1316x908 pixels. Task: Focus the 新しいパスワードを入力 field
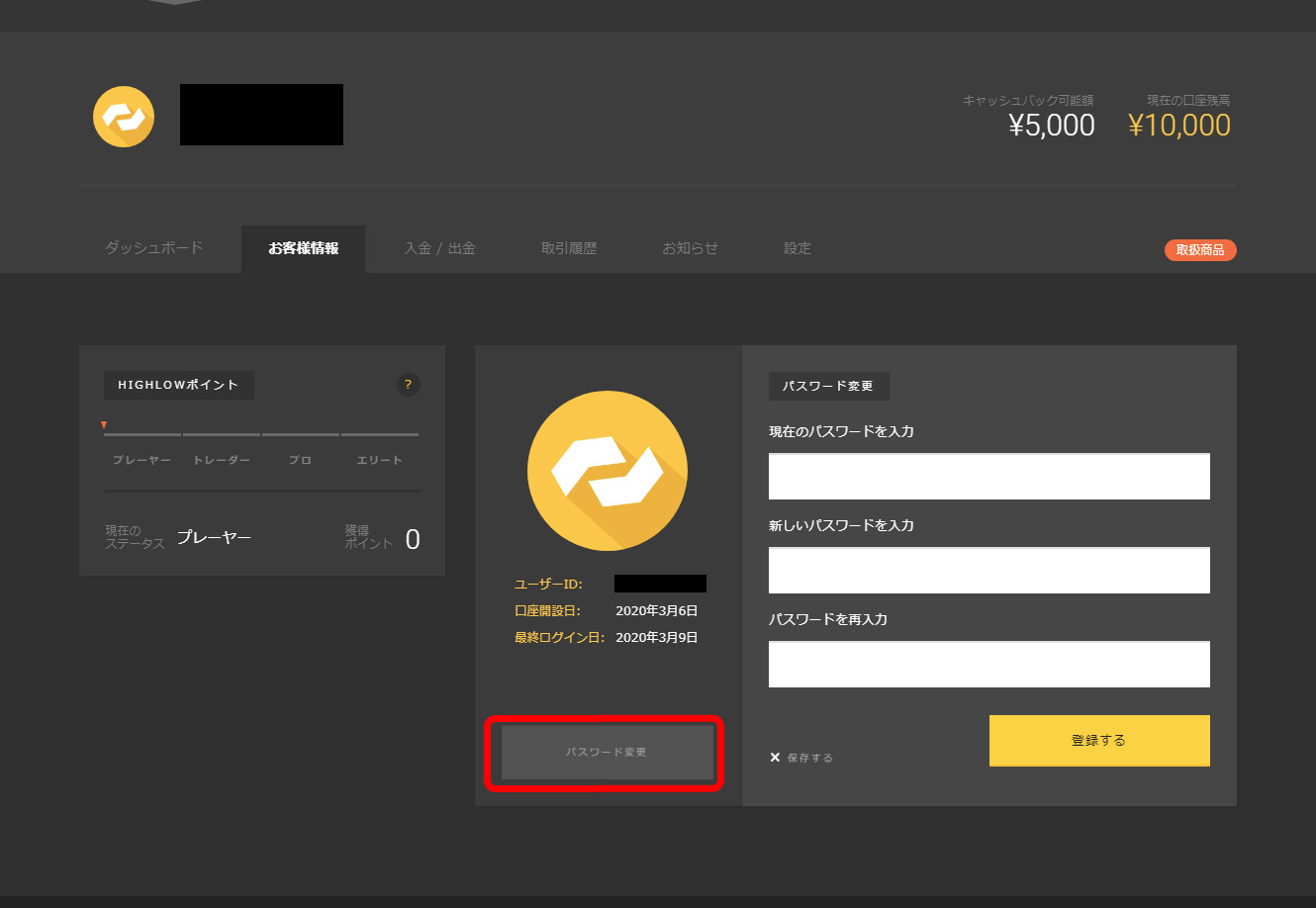[x=989, y=571]
